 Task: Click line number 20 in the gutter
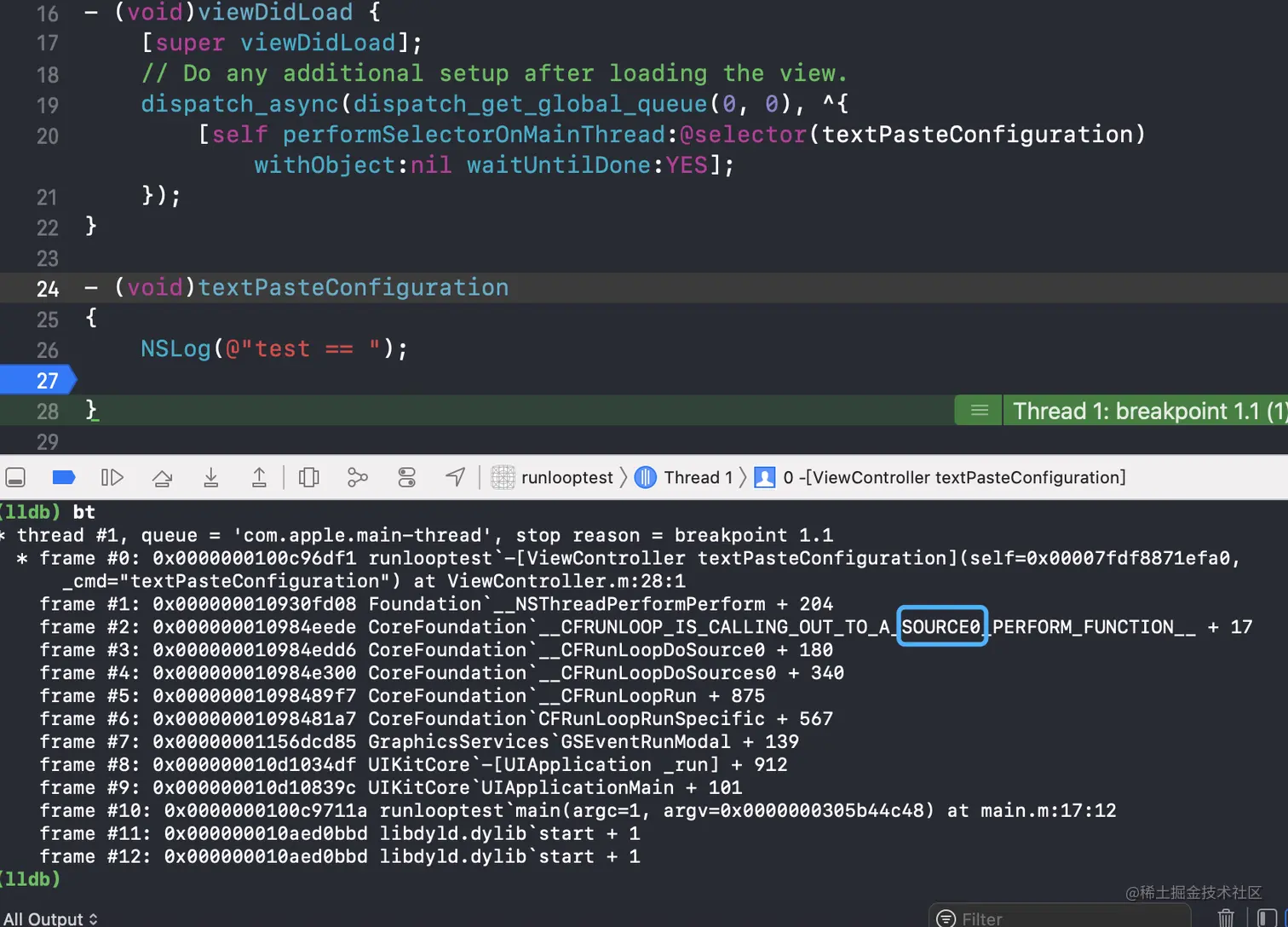tap(48, 135)
